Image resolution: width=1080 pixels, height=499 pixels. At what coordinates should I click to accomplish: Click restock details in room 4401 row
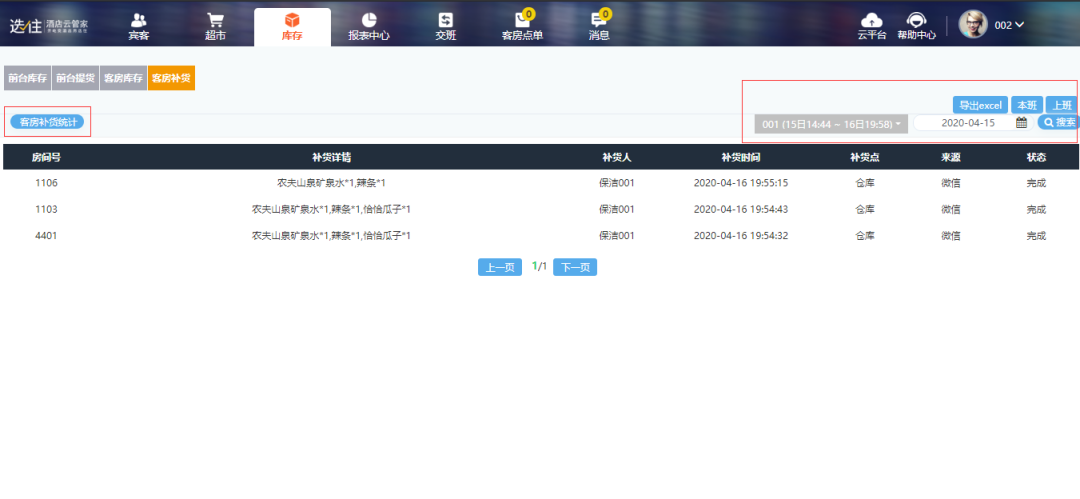(331, 236)
